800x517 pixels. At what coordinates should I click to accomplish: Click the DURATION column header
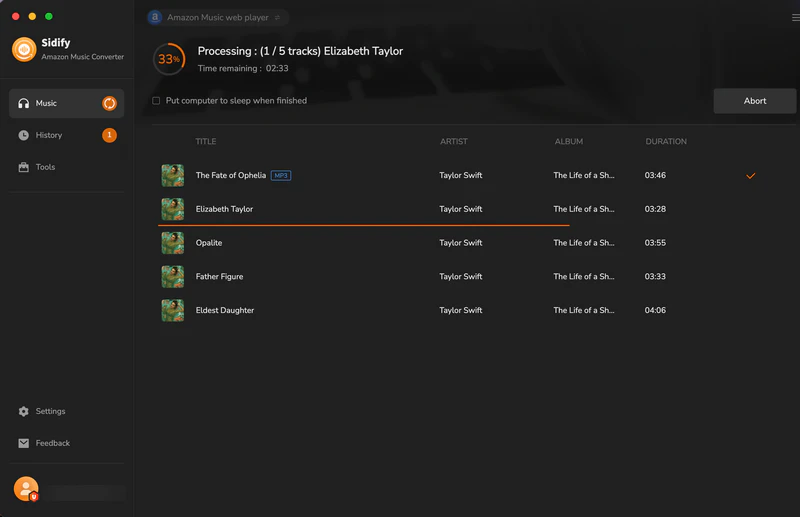(666, 141)
